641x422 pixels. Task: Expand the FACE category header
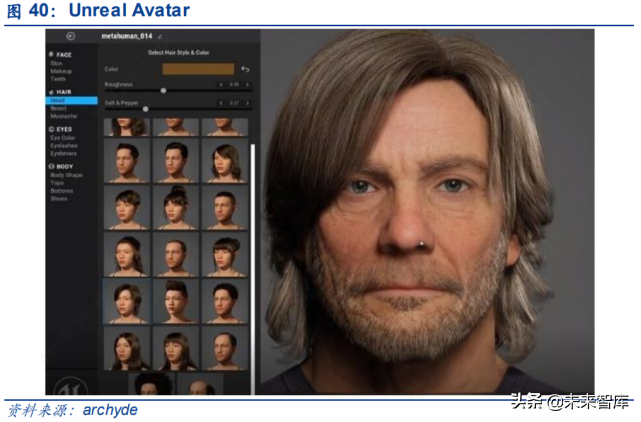tap(63, 54)
